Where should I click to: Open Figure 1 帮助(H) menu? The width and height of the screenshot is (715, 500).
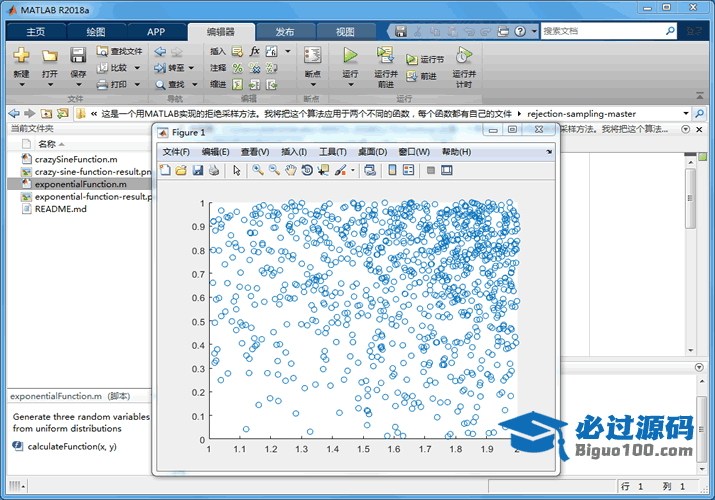click(456, 152)
